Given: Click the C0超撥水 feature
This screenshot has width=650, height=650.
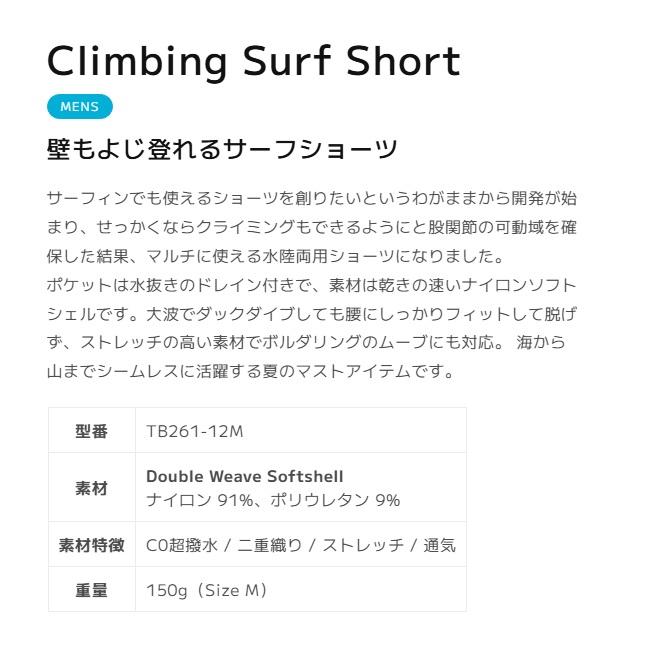Looking at the screenshot, I should click(181, 546).
